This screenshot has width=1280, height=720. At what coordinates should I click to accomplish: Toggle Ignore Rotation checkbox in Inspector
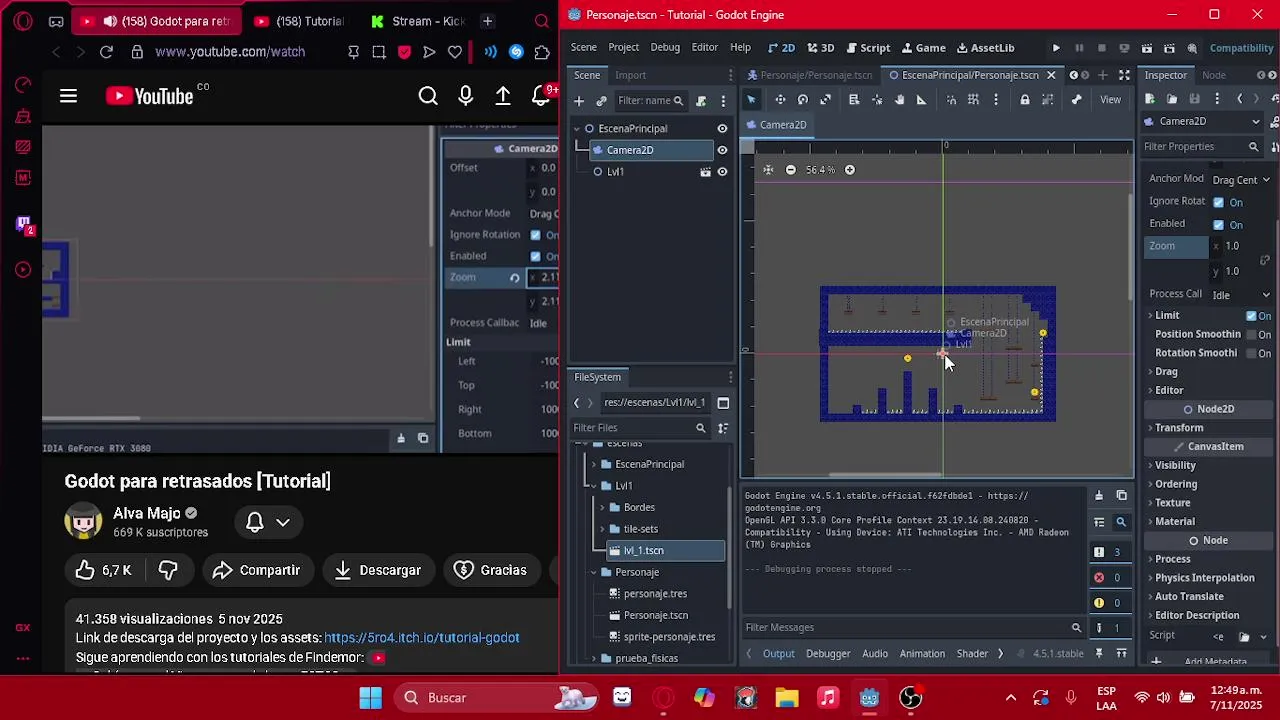point(1218,202)
